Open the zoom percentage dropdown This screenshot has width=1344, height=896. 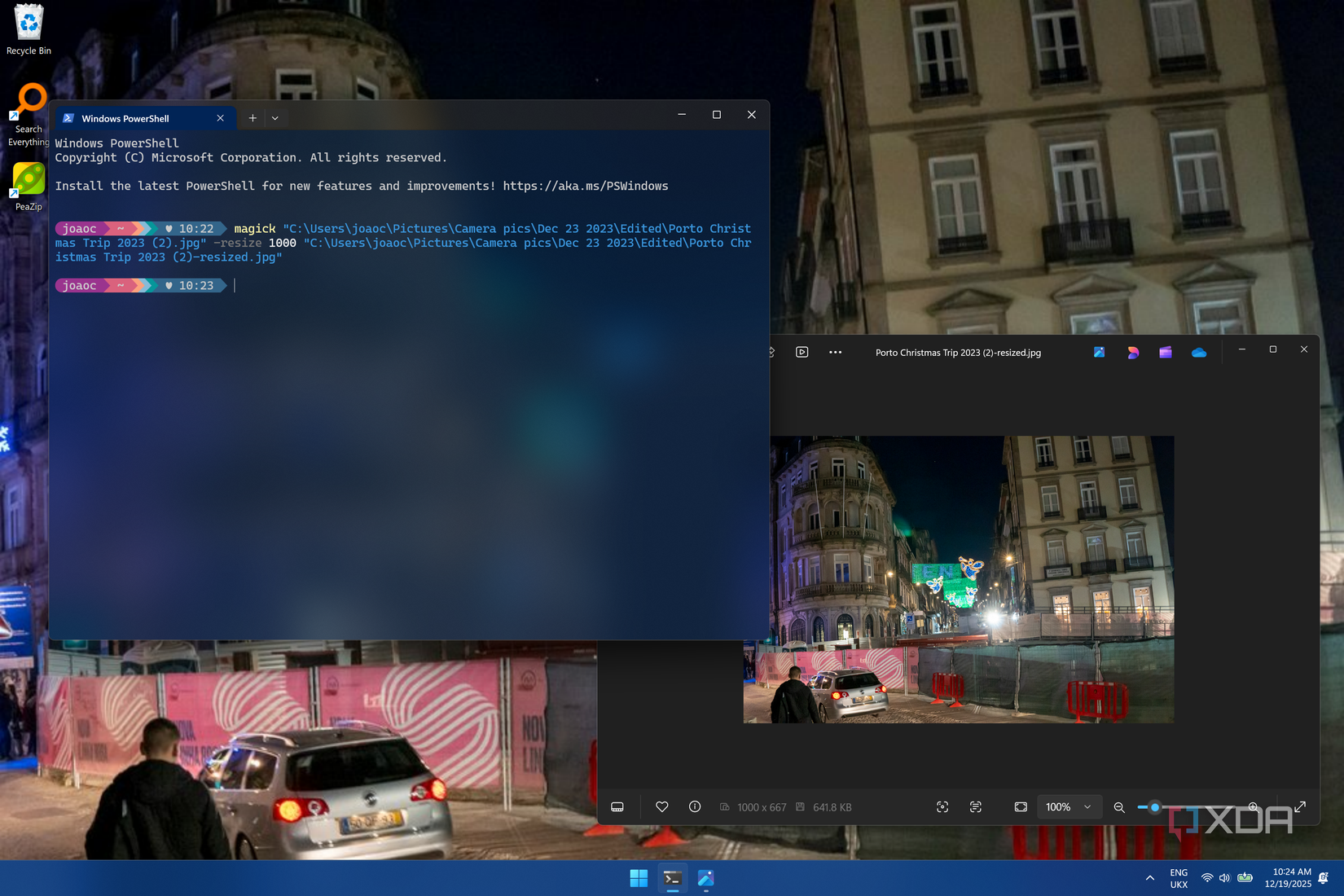tap(1069, 806)
